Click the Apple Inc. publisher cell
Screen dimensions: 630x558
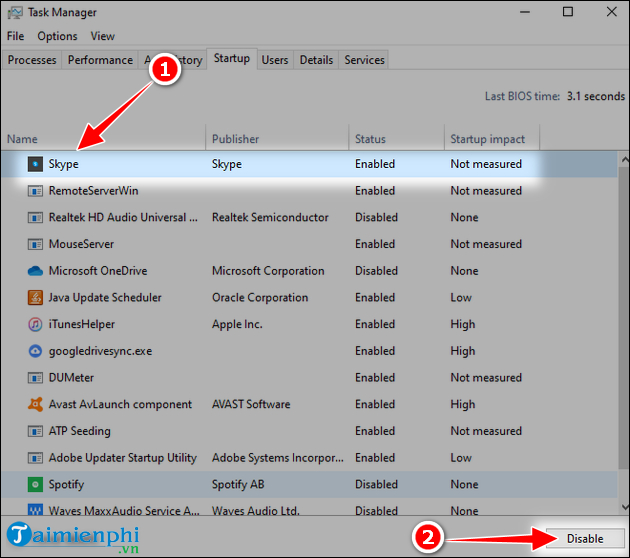tap(237, 325)
